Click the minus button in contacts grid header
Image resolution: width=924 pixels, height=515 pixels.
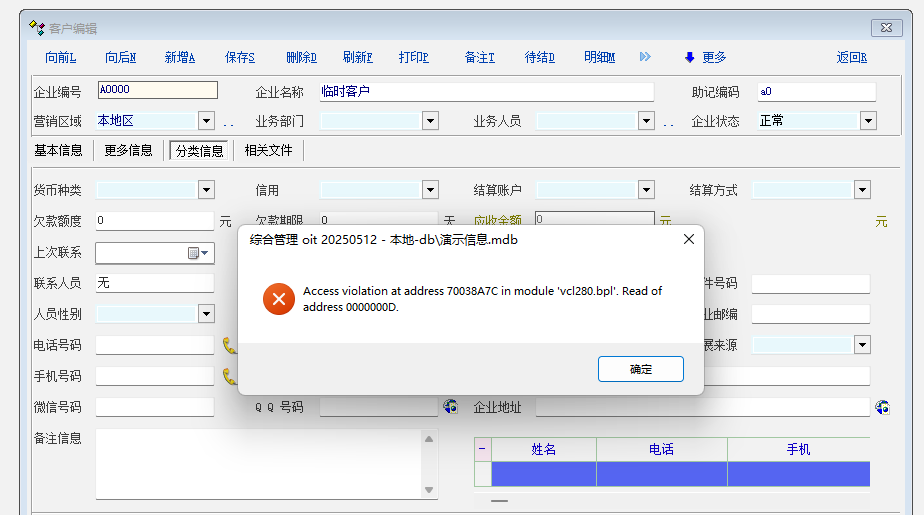click(x=482, y=449)
